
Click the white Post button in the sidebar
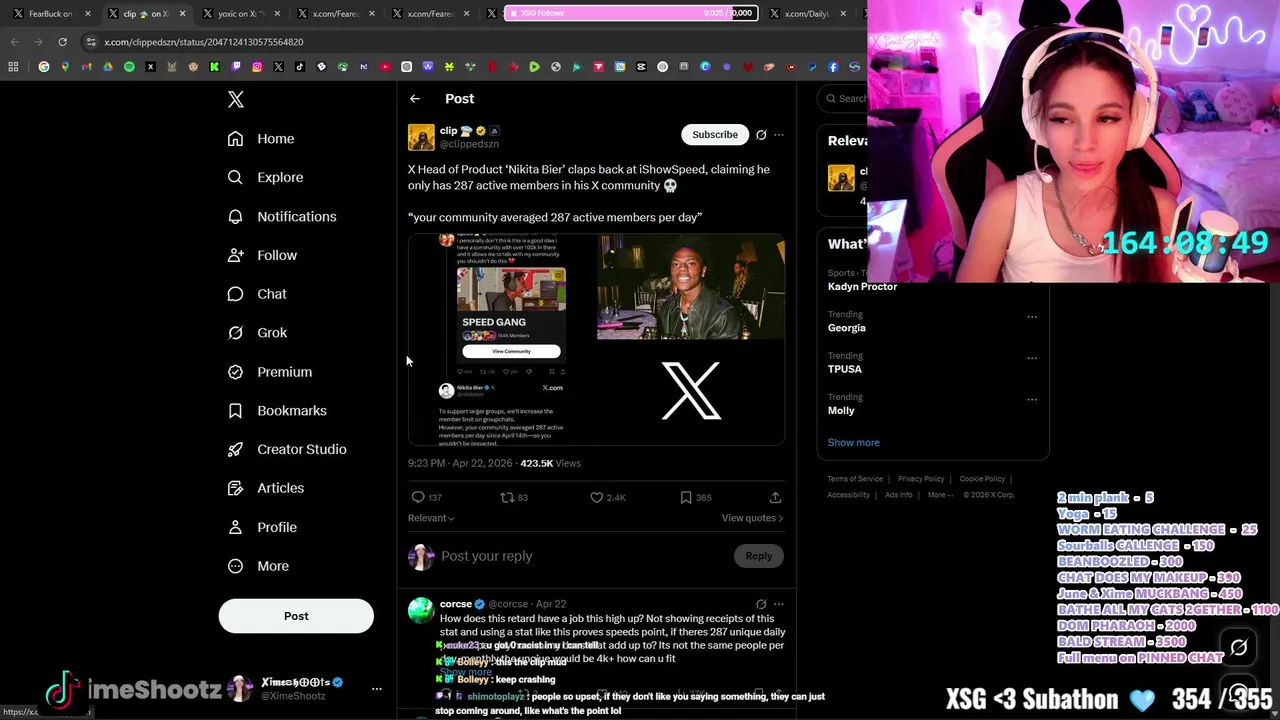click(296, 616)
